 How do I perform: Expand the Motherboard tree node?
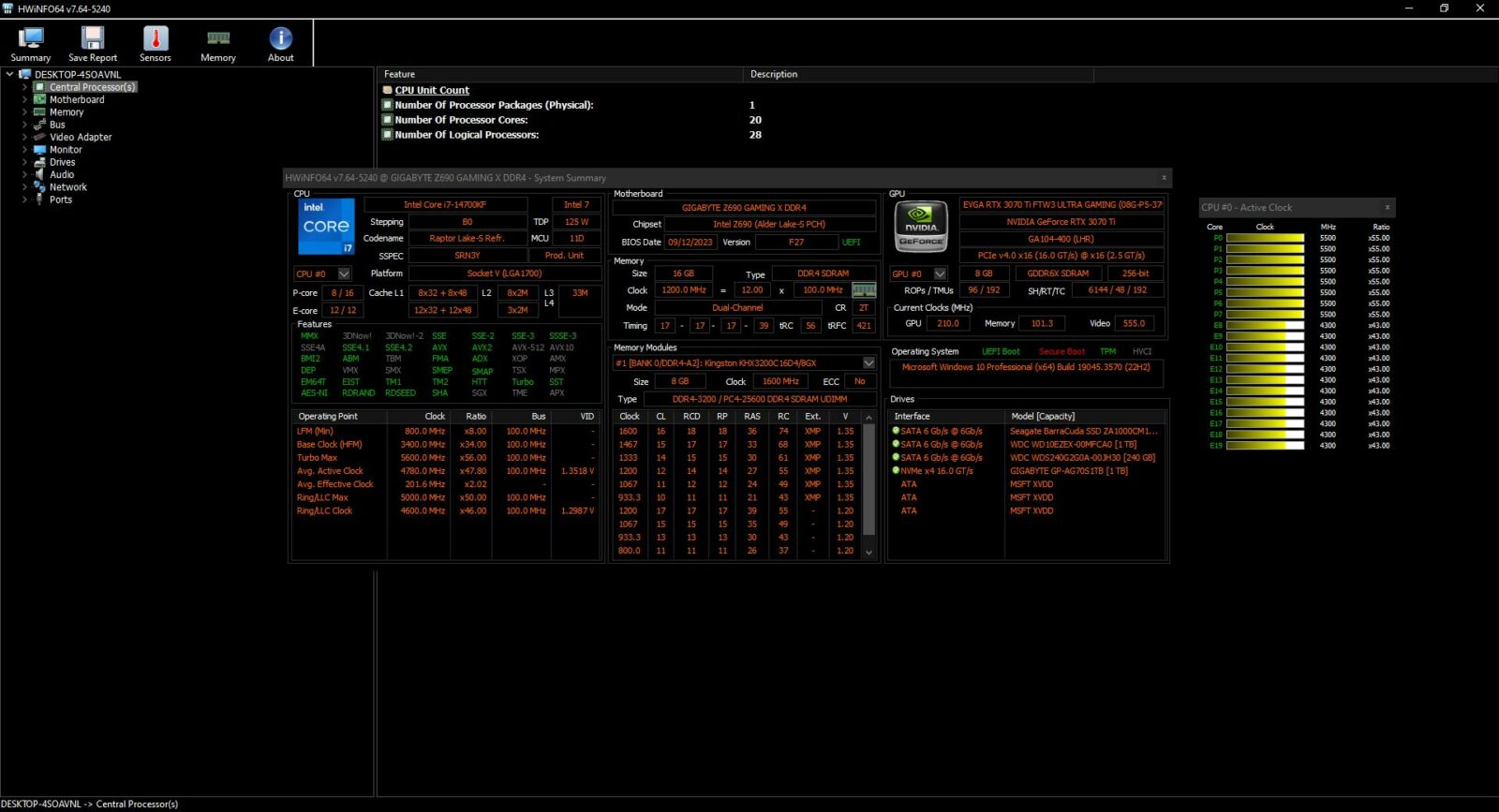25,99
